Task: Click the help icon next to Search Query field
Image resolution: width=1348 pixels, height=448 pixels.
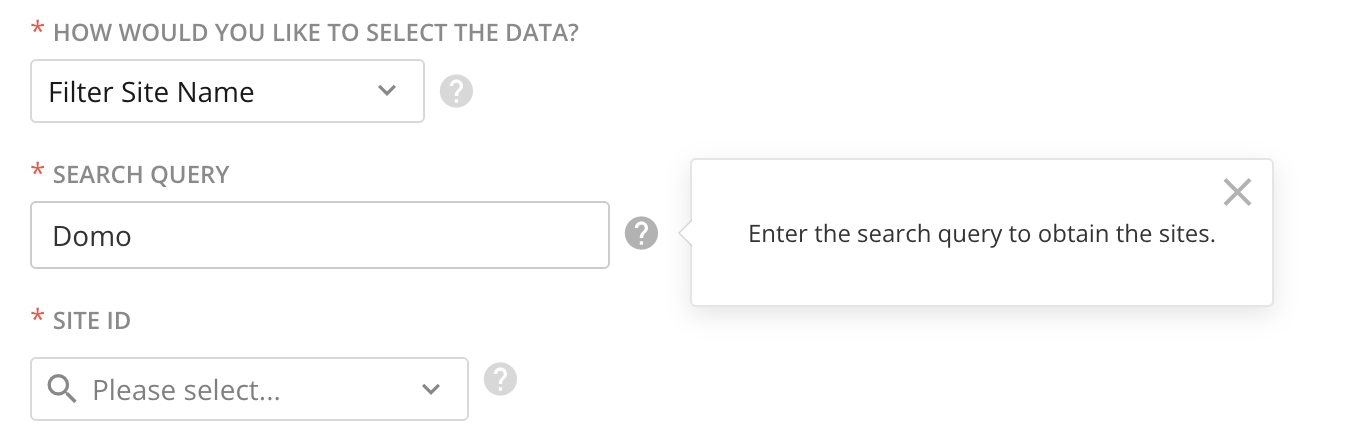Action: click(x=642, y=235)
